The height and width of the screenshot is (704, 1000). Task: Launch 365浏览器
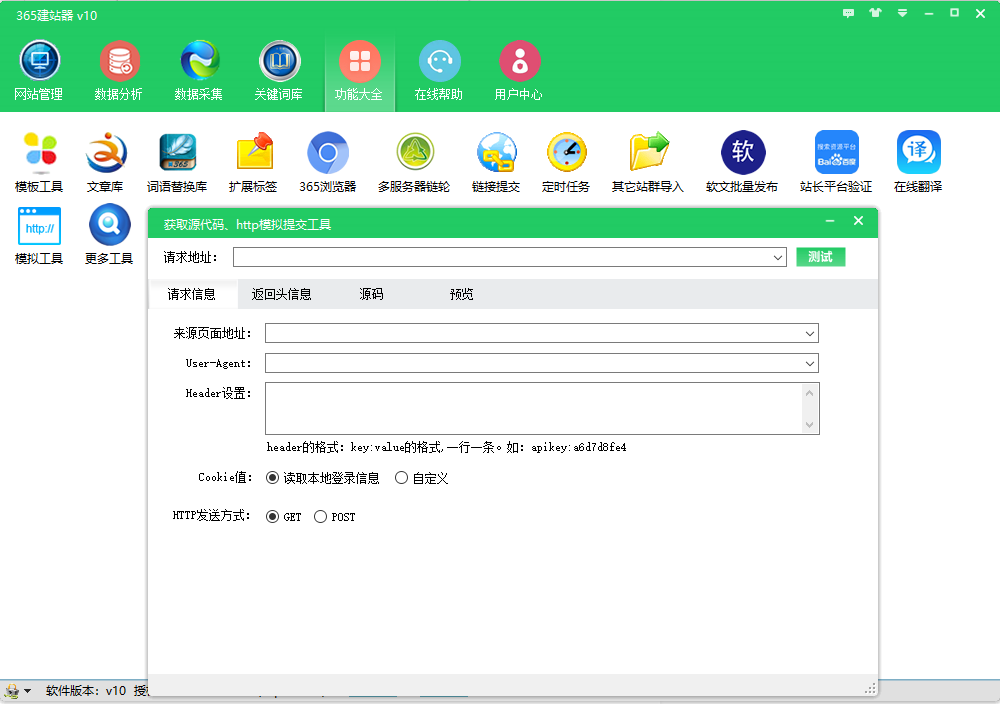tap(328, 162)
